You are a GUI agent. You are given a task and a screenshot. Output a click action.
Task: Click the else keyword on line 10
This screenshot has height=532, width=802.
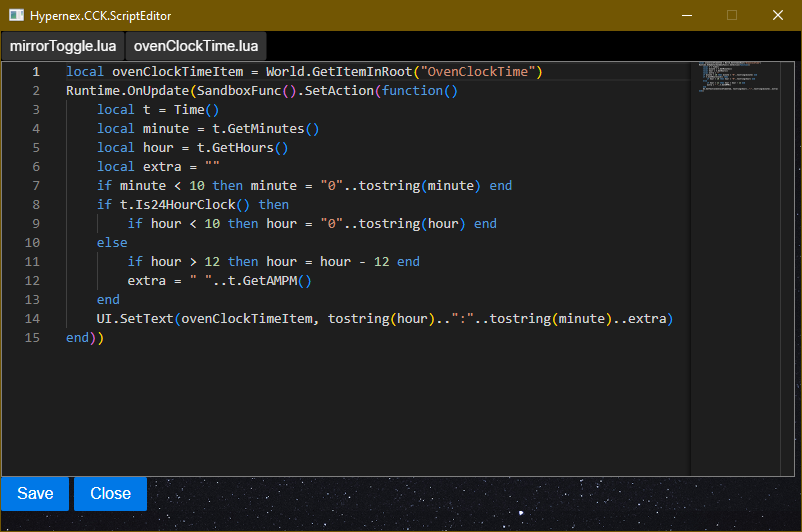112,243
